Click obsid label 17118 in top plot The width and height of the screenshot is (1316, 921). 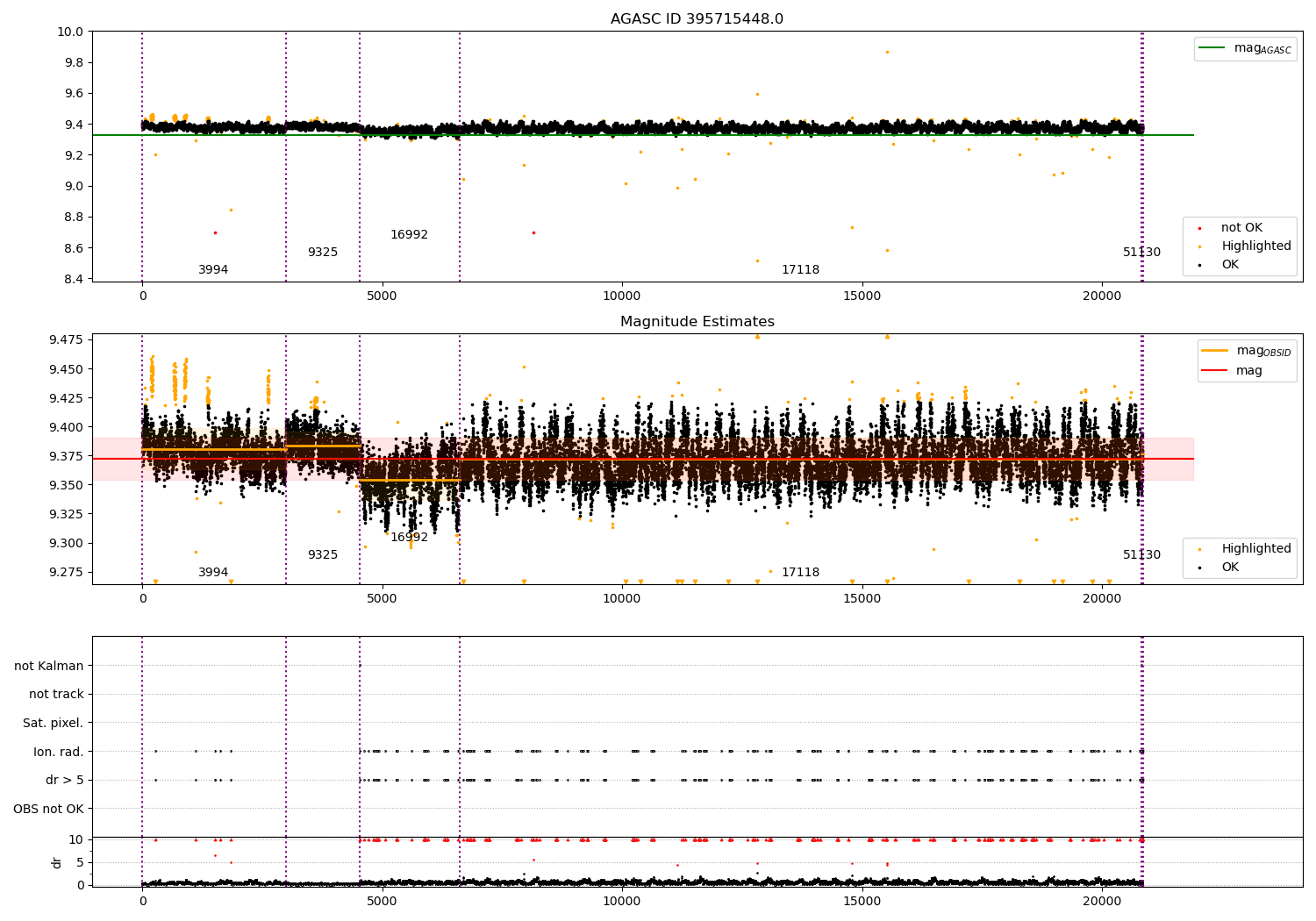[x=801, y=270]
